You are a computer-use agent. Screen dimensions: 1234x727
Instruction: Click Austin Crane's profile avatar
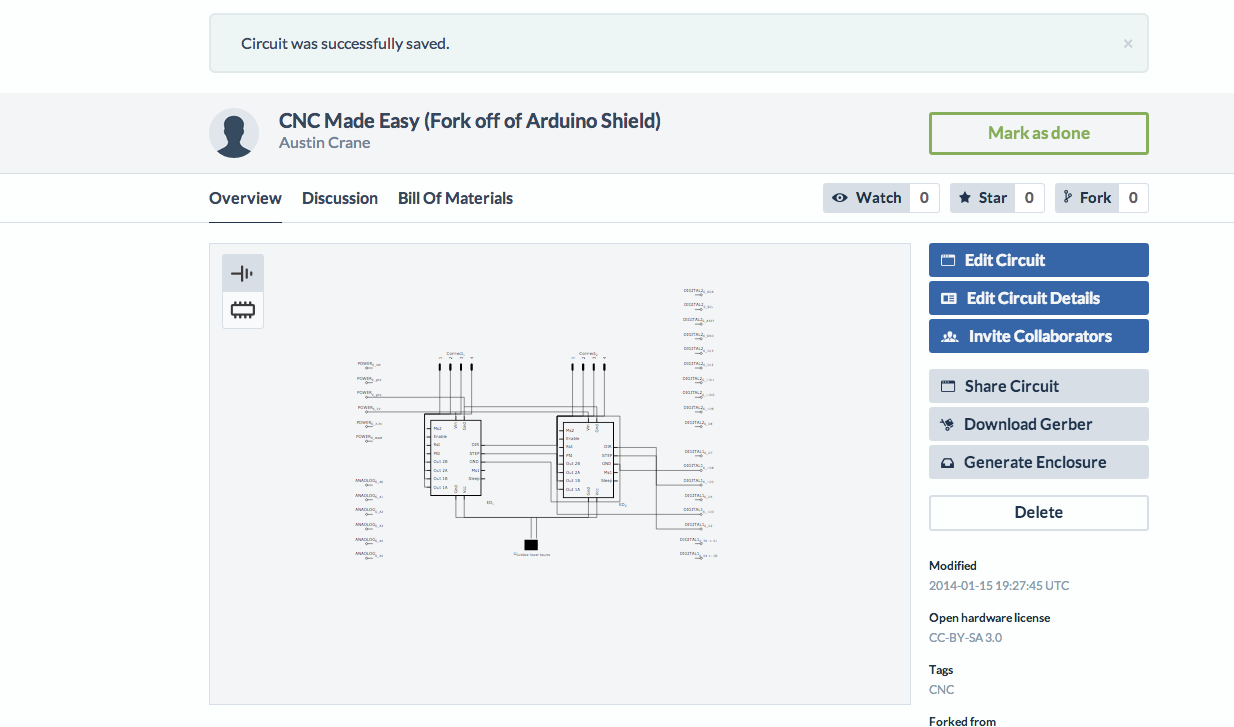[x=233, y=132]
